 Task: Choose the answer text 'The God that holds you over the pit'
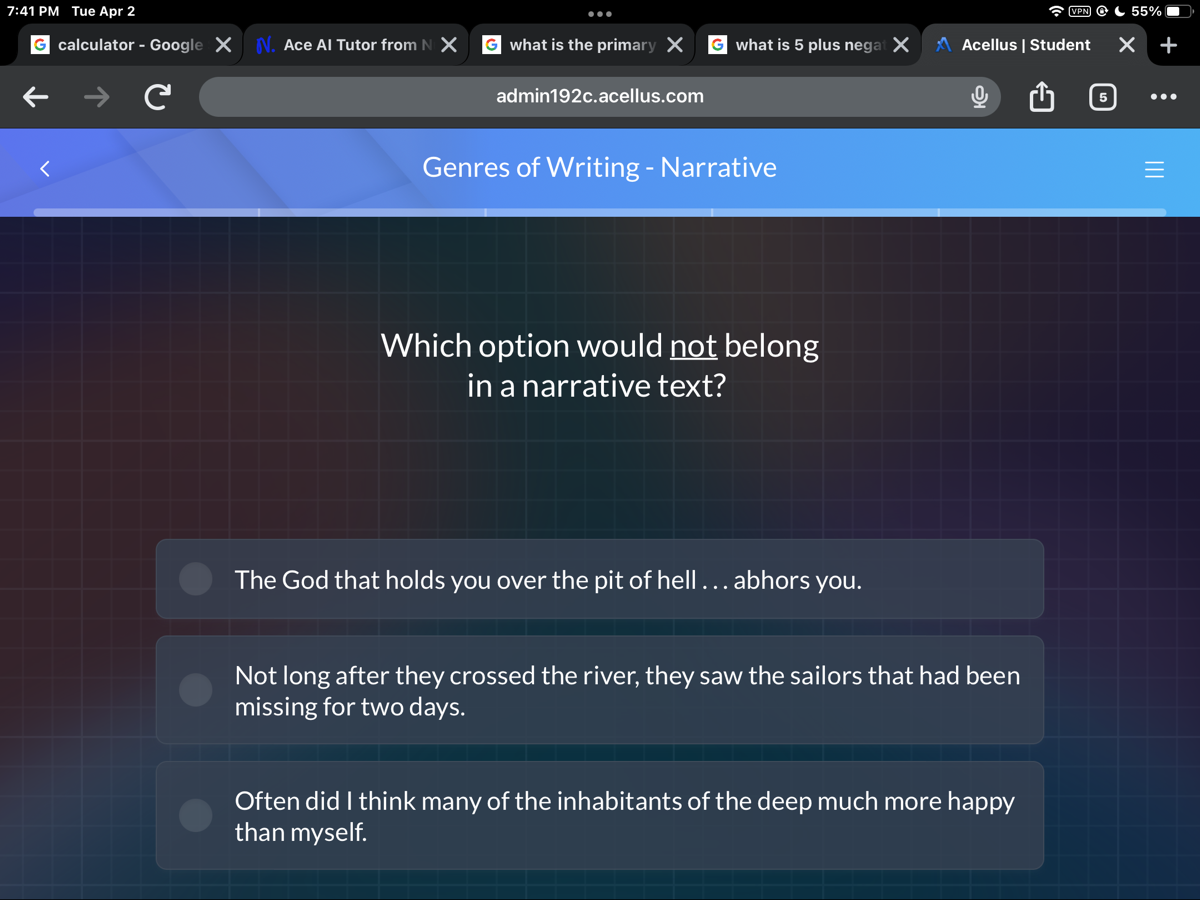coord(548,580)
